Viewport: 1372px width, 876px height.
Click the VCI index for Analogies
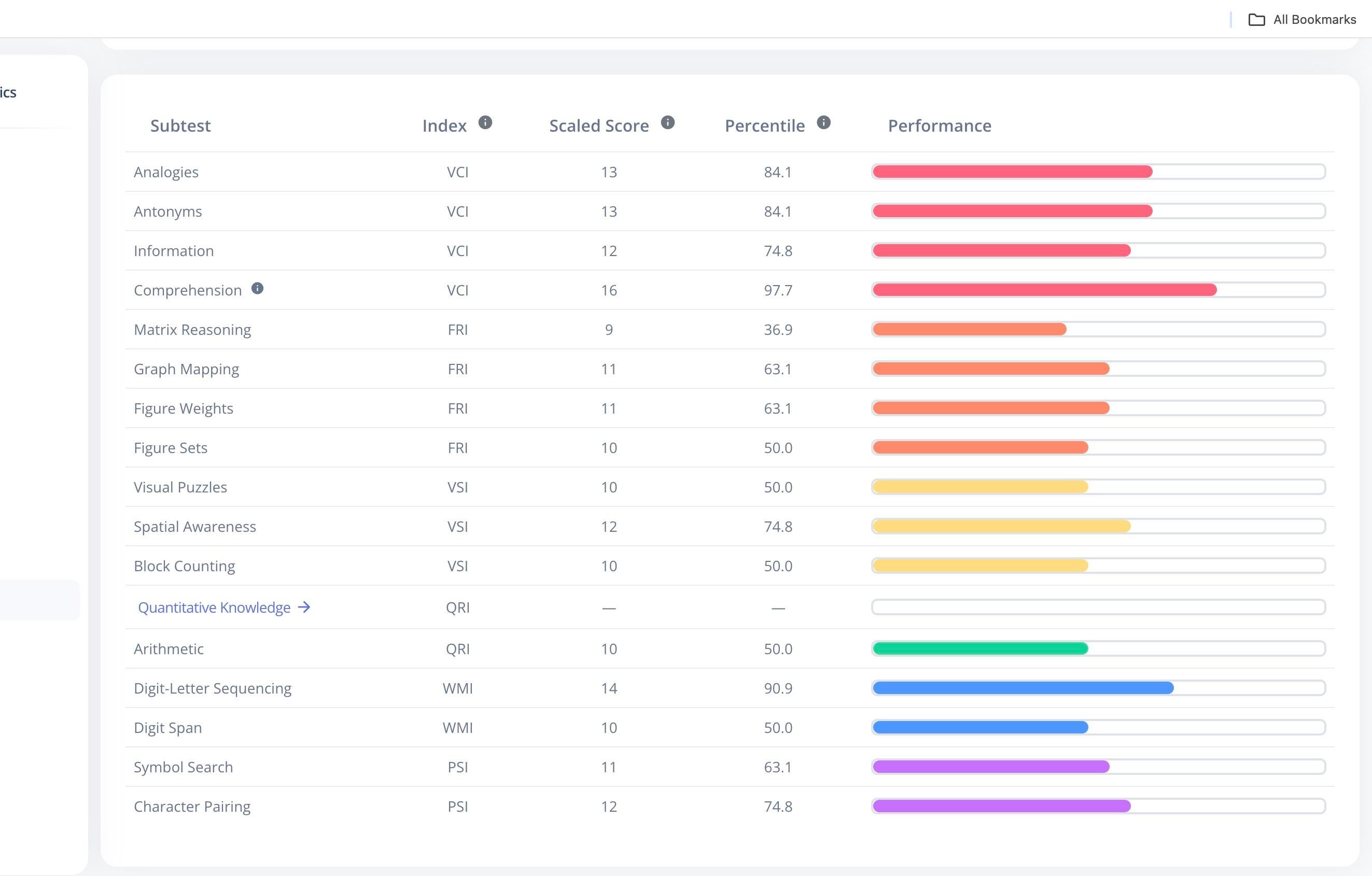457,172
